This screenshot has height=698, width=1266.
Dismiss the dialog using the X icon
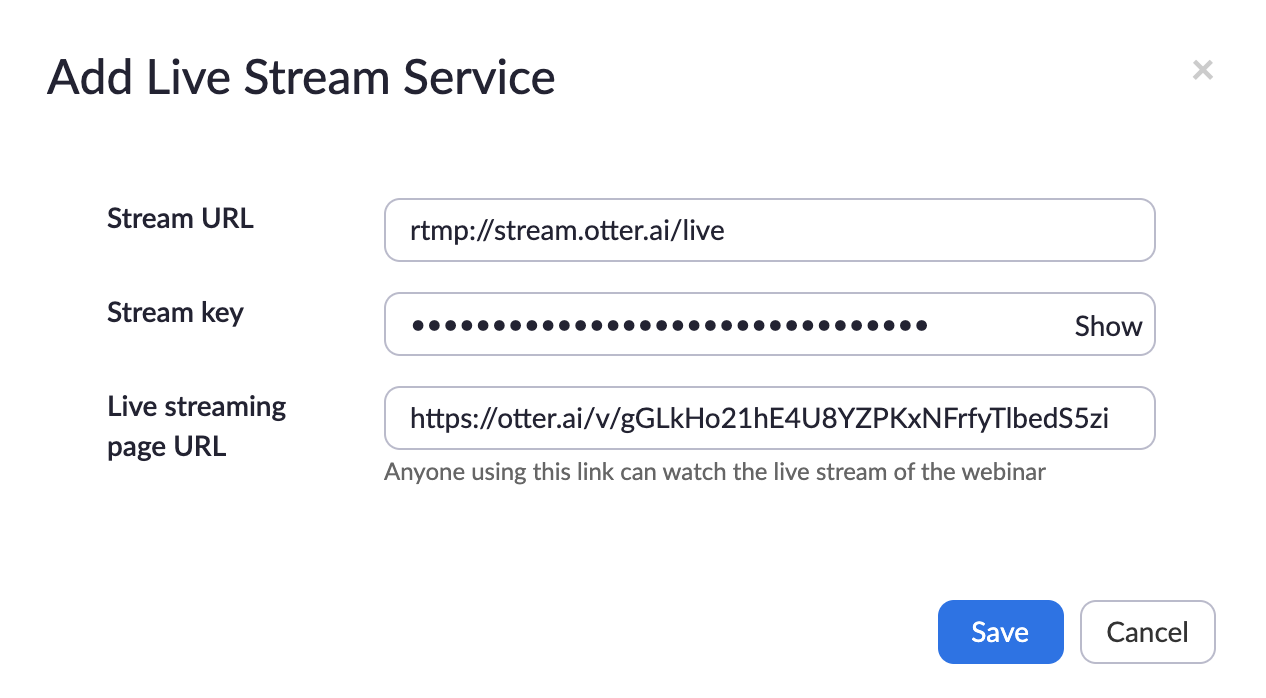1202,70
